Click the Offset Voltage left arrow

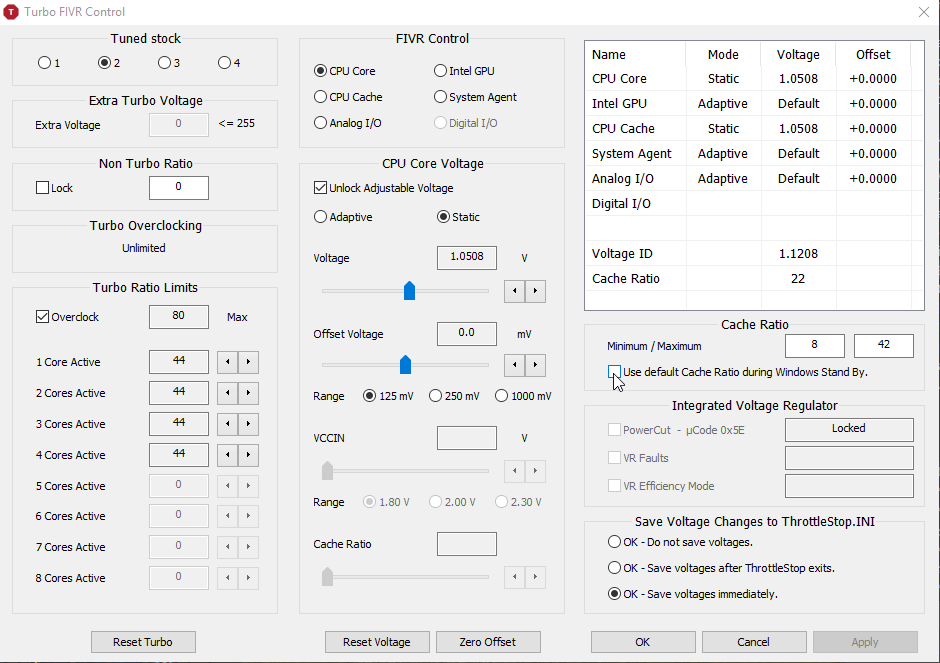(x=515, y=365)
